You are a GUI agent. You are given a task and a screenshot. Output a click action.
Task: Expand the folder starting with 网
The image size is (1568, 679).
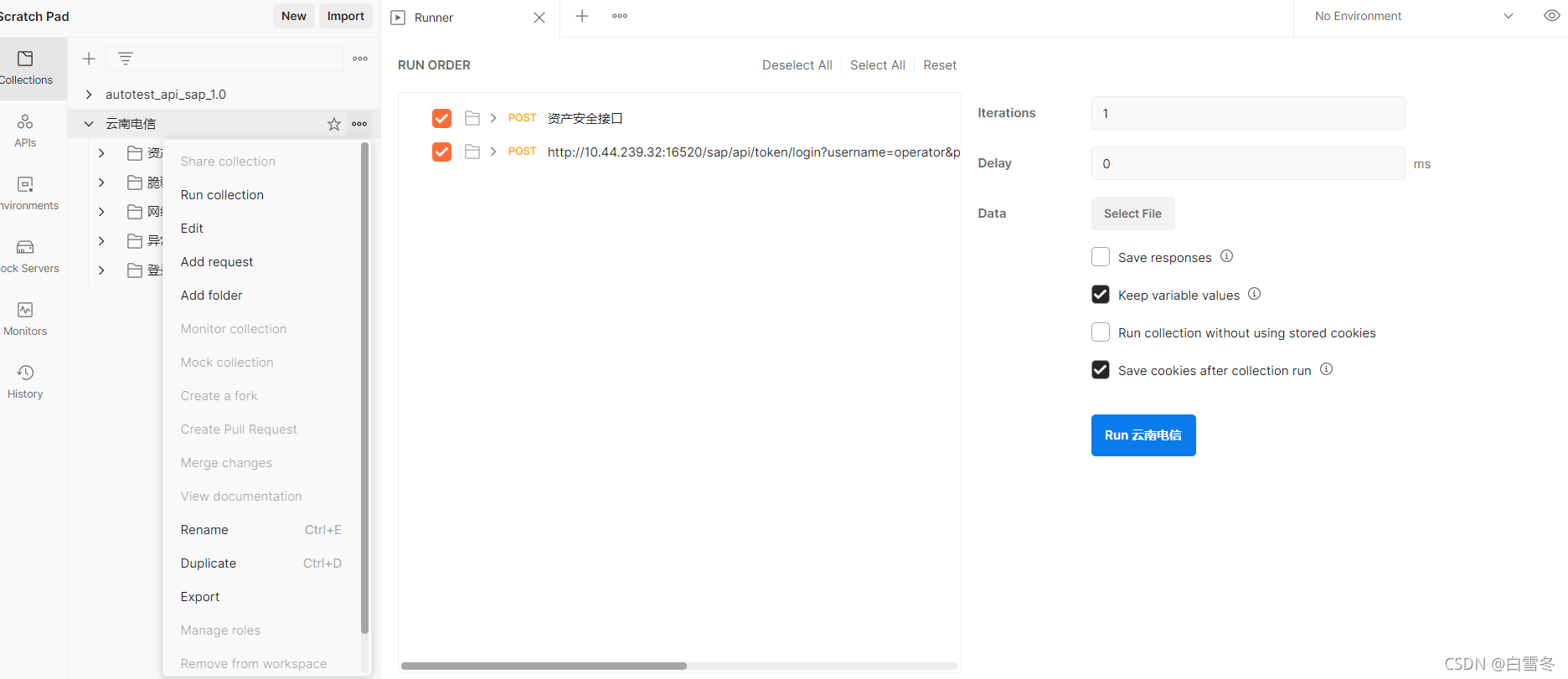click(x=101, y=212)
